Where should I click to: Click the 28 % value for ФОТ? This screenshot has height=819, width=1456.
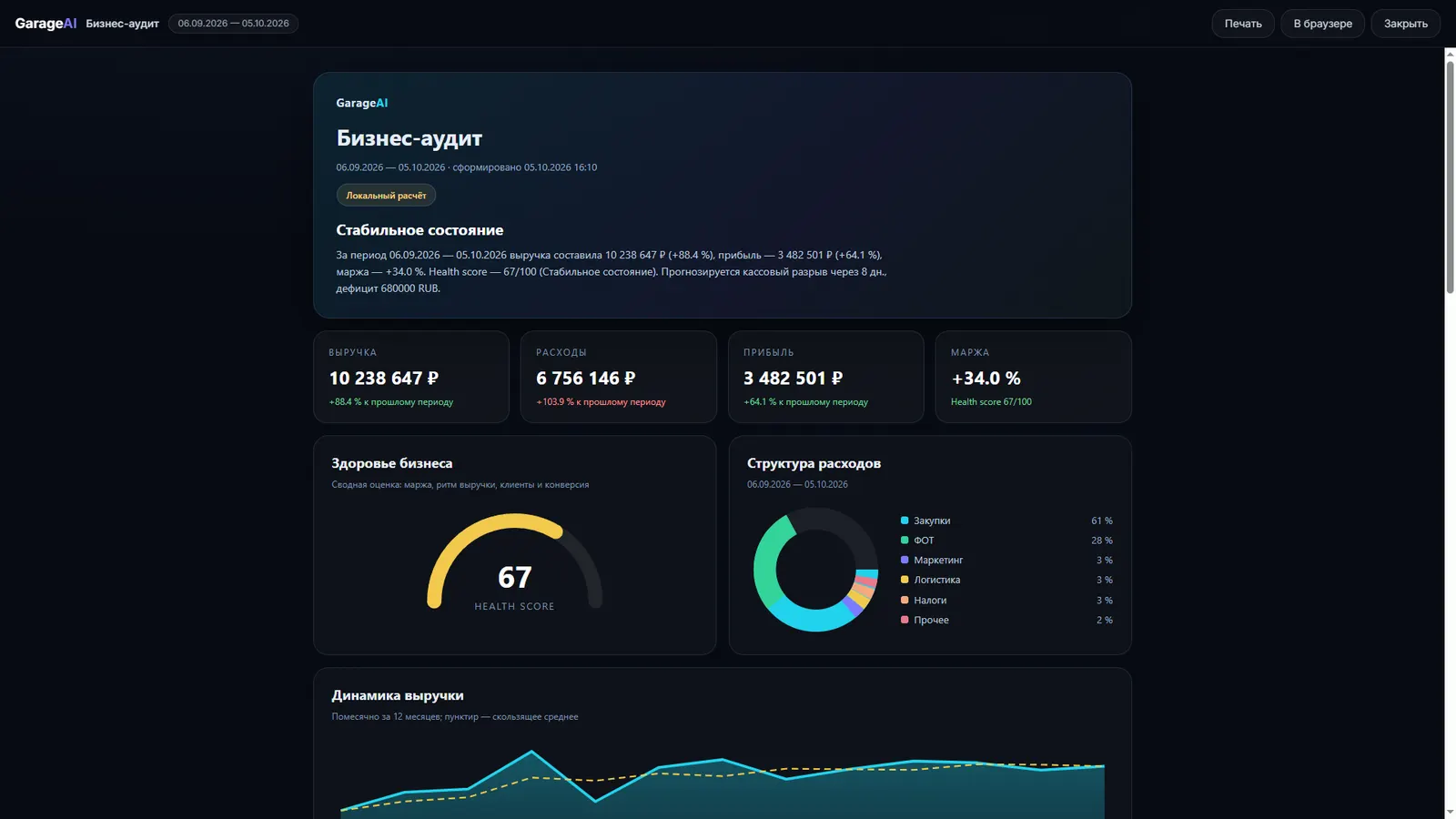pyautogui.click(x=1101, y=541)
